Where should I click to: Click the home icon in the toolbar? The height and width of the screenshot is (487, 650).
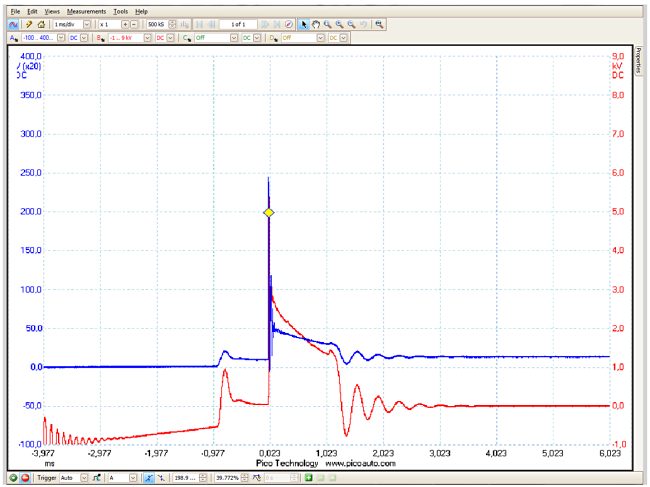(41, 23)
